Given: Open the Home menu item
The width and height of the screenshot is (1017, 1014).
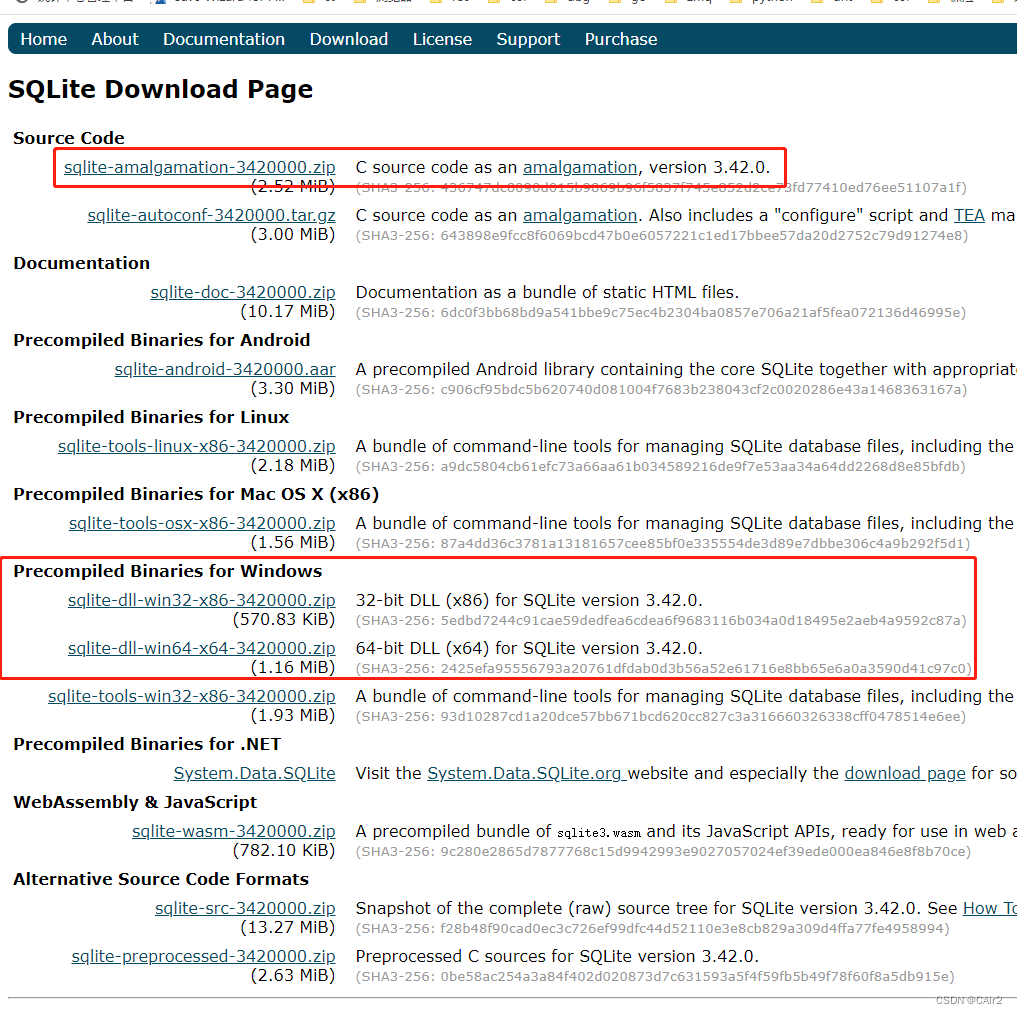Looking at the screenshot, I should [x=43, y=39].
